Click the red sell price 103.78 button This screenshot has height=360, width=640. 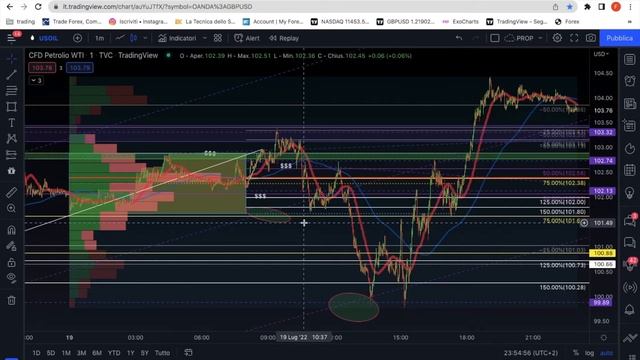[x=42, y=68]
